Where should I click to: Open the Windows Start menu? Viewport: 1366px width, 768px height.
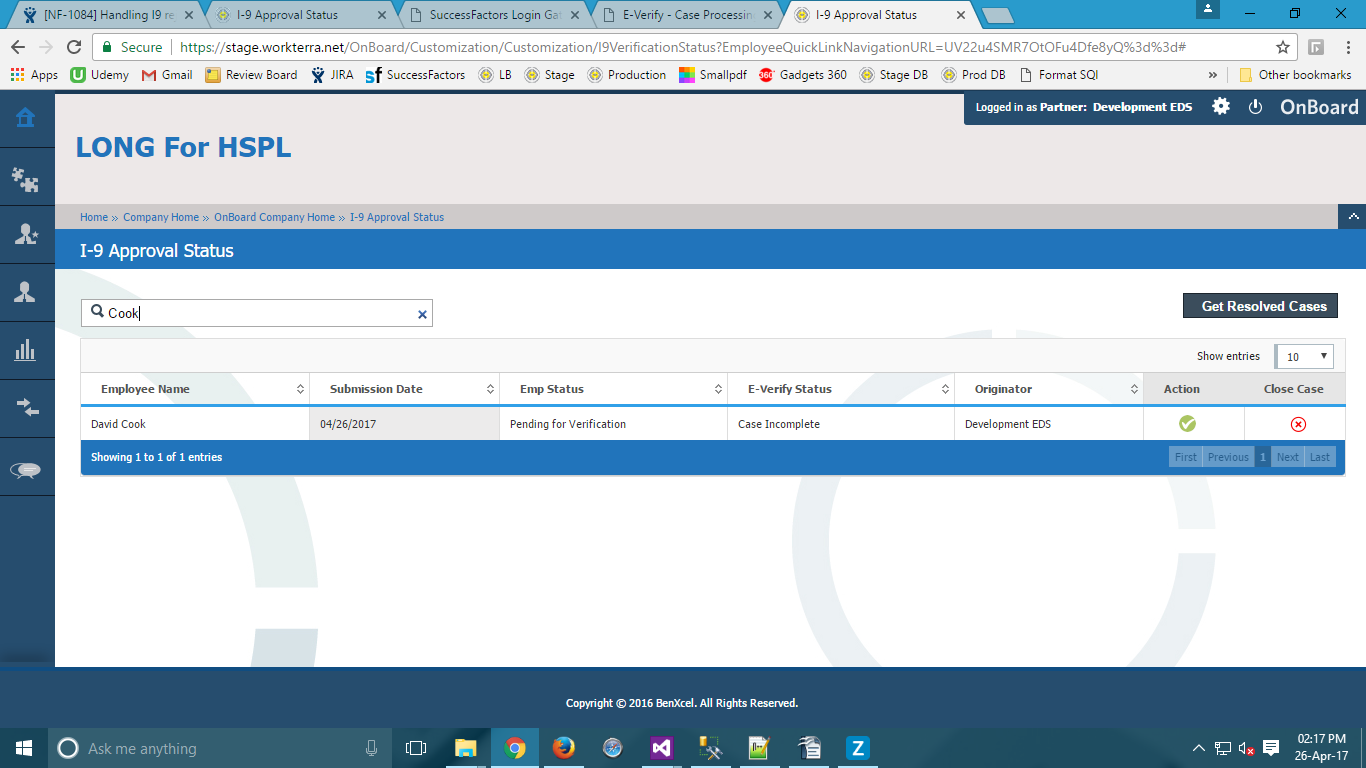coord(24,748)
